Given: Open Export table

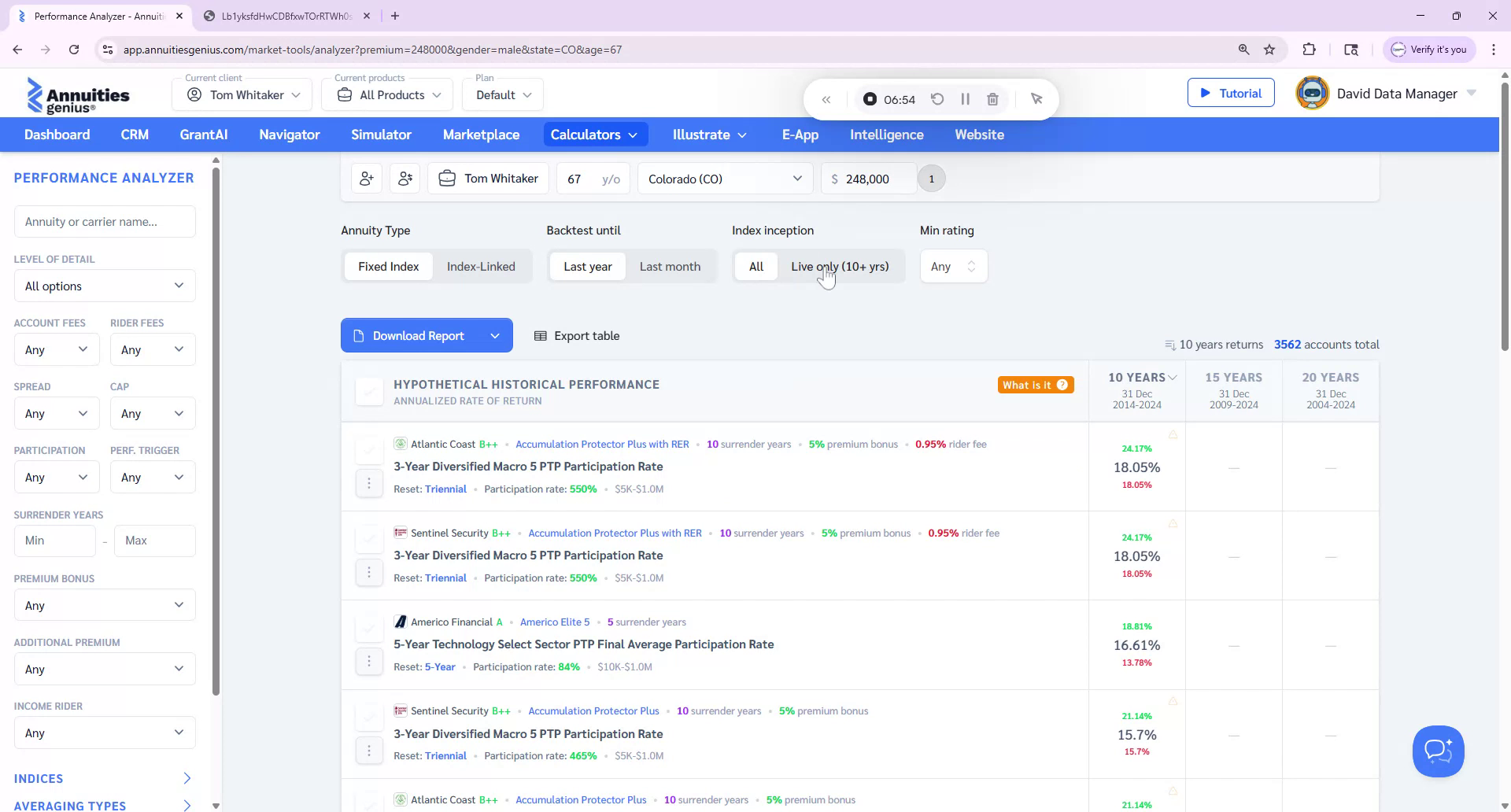Looking at the screenshot, I should tap(577, 335).
